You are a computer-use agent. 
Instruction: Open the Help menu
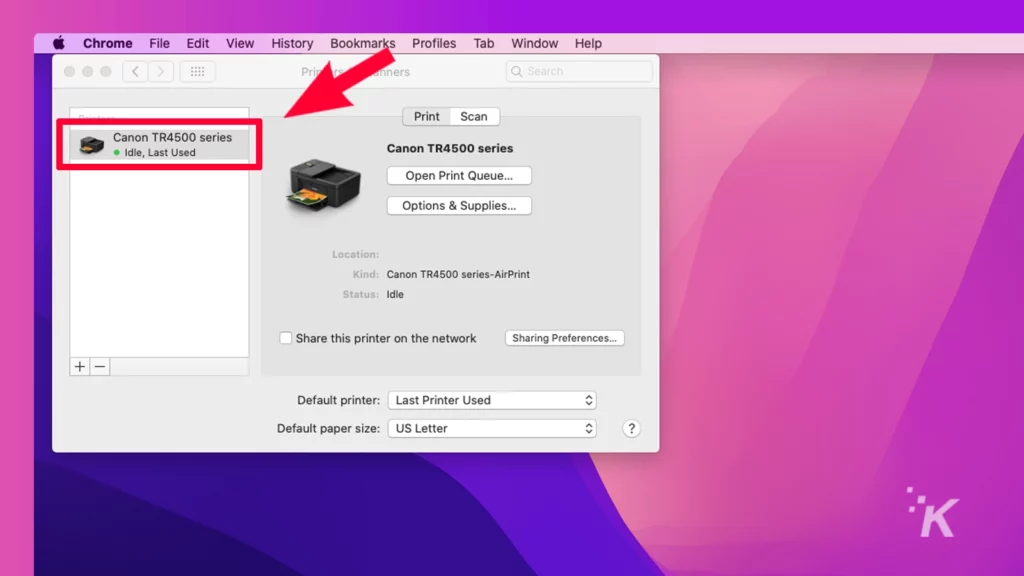click(x=588, y=43)
